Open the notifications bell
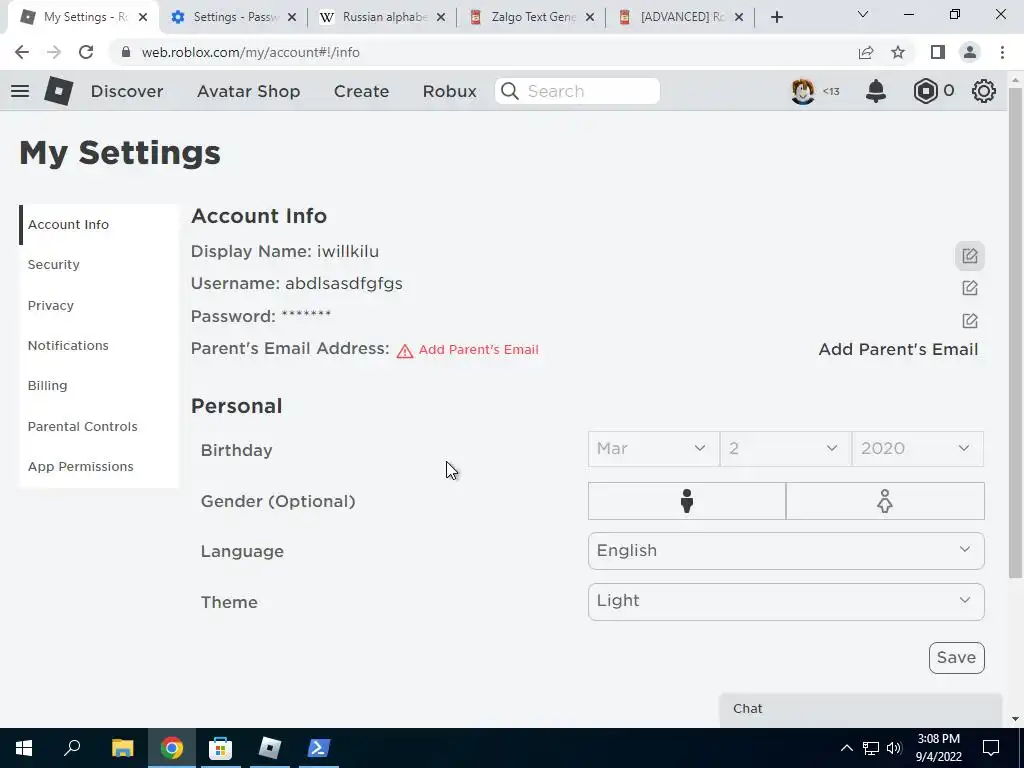The height and width of the screenshot is (768, 1024). (876, 91)
